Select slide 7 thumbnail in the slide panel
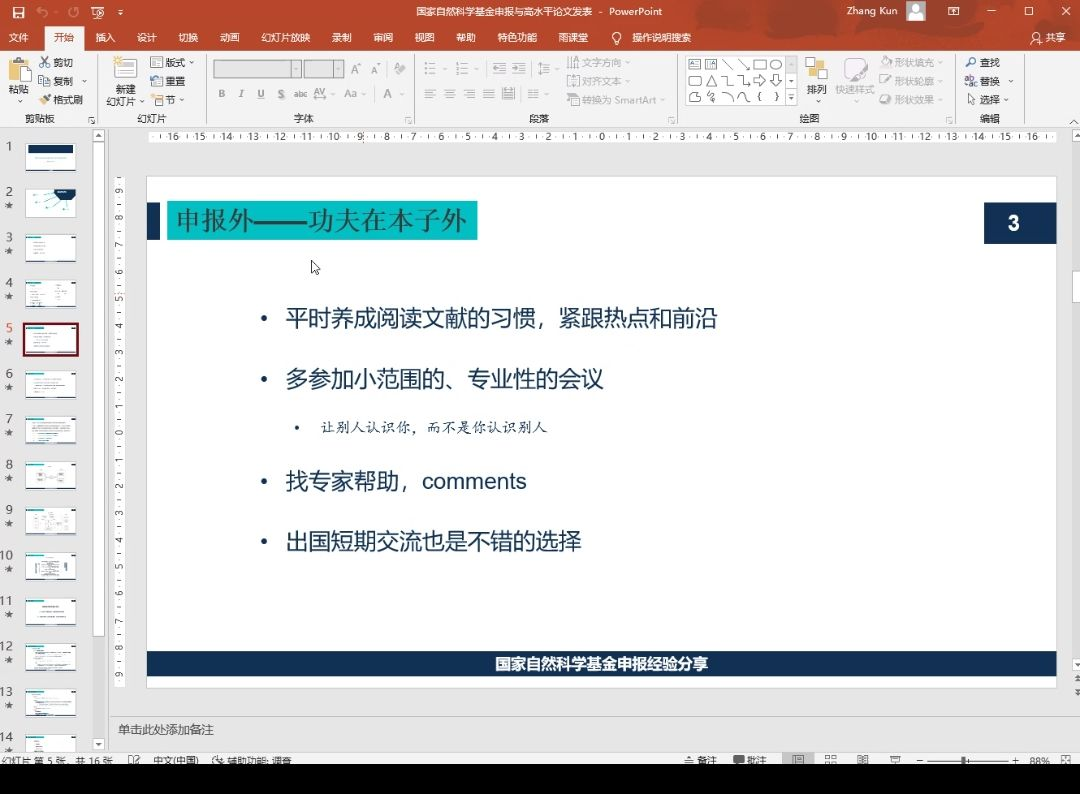1080x794 pixels. pos(50,430)
